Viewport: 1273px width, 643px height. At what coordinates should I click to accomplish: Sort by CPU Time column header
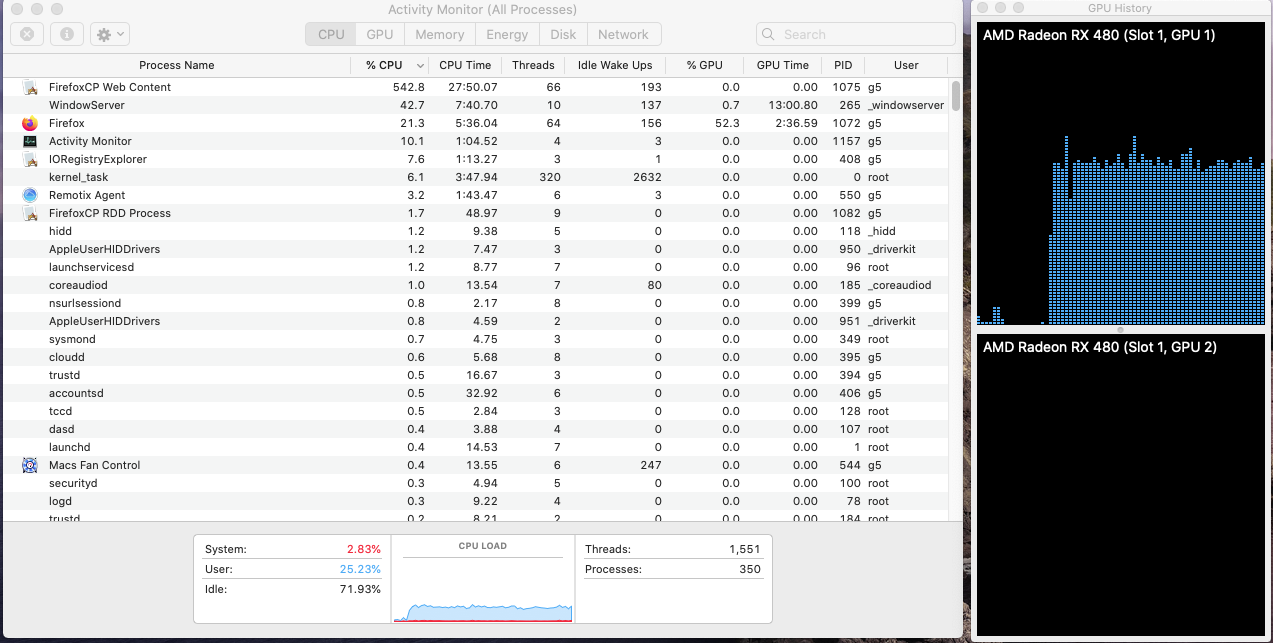tap(465, 65)
